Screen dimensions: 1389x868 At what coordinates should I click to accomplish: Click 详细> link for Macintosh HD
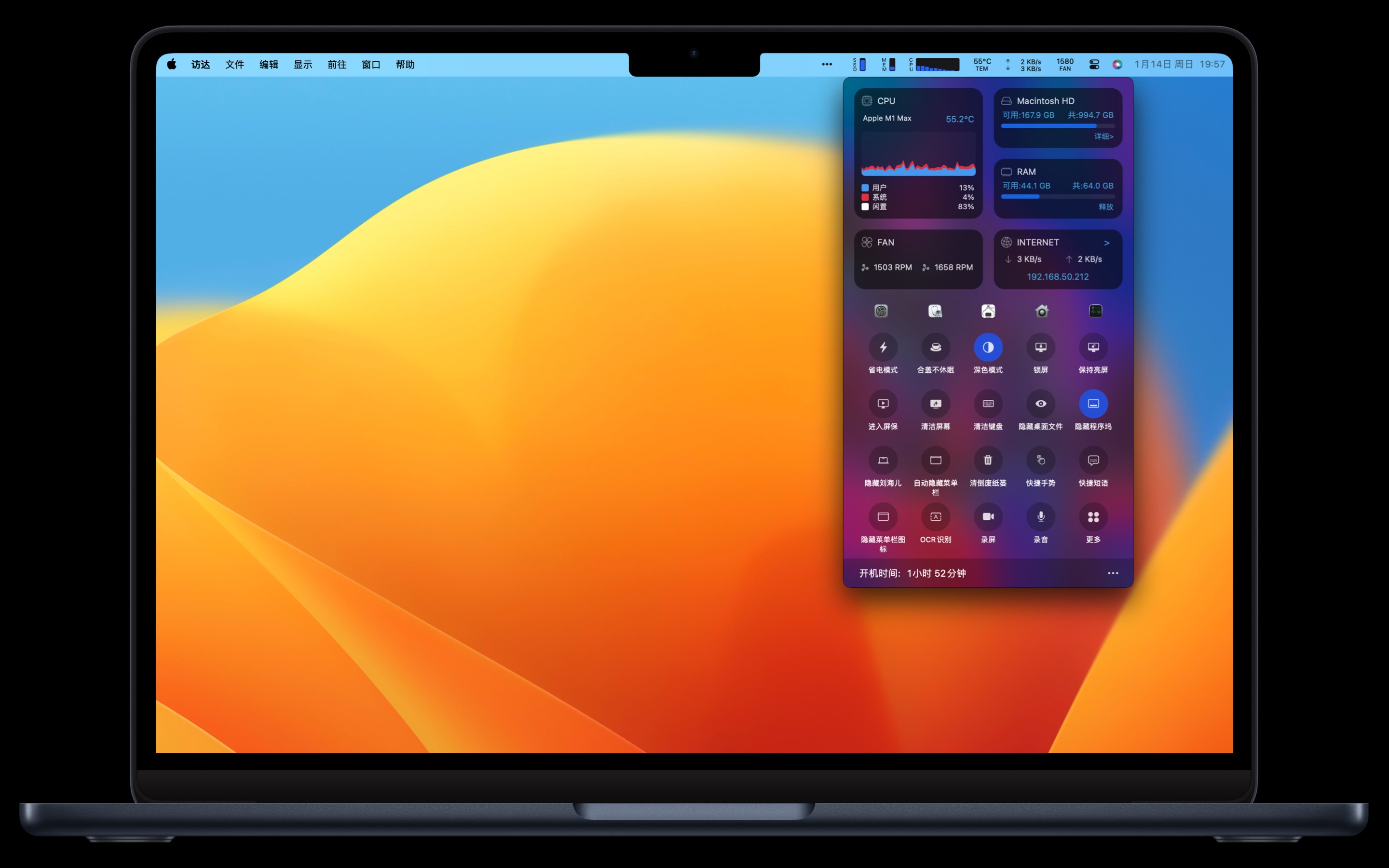1103,136
